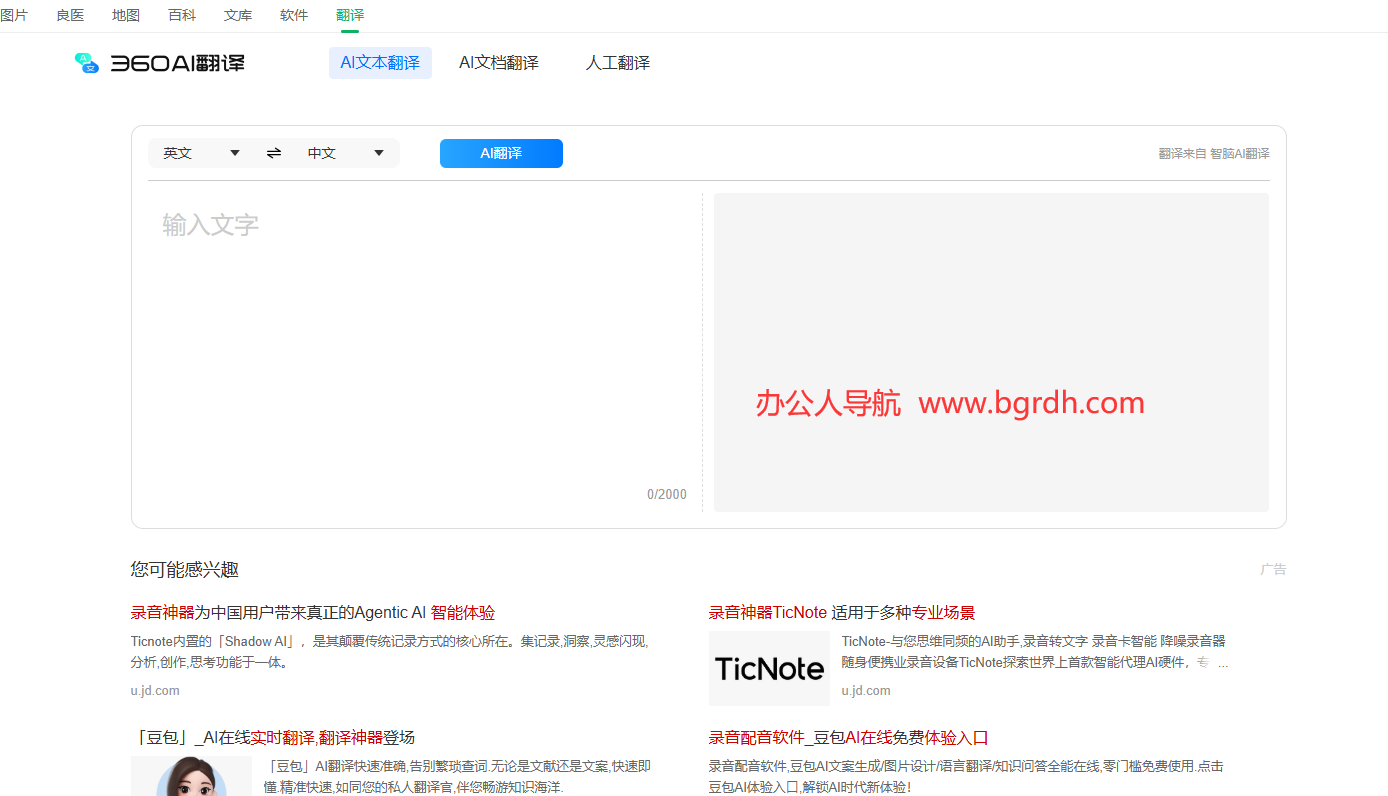This screenshot has height=796, width=1388.
Task: Swap languages with the exchange arrows icon
Action: [x=274, y=153]
